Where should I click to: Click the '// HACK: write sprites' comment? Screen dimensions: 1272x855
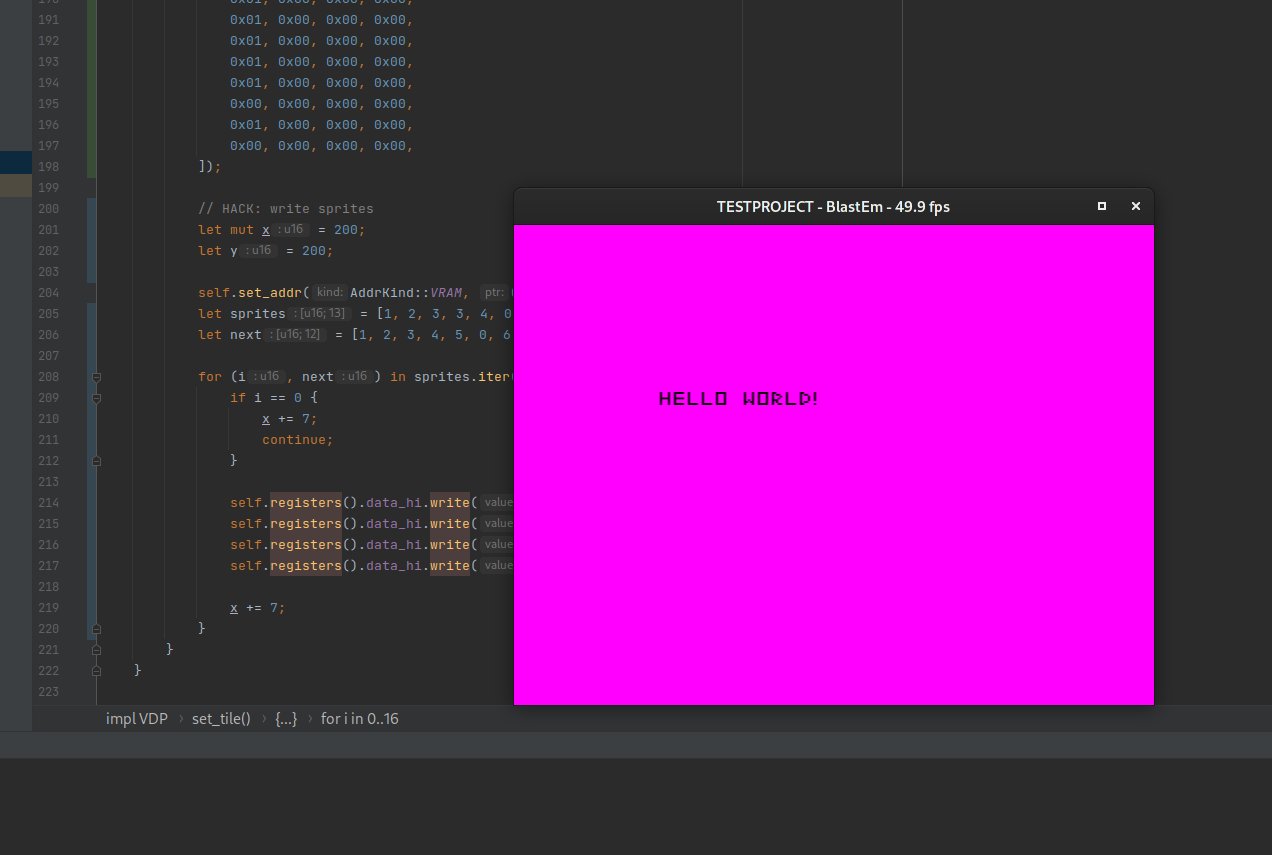285,209
